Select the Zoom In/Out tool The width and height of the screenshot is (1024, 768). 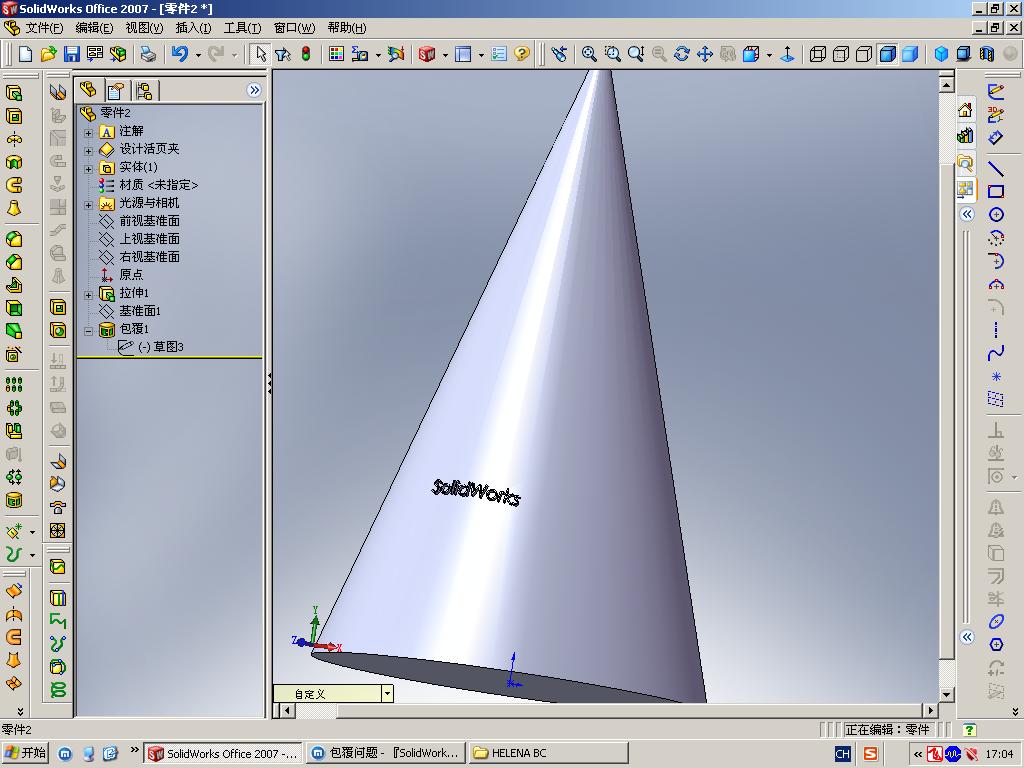[x=635, y=54]
